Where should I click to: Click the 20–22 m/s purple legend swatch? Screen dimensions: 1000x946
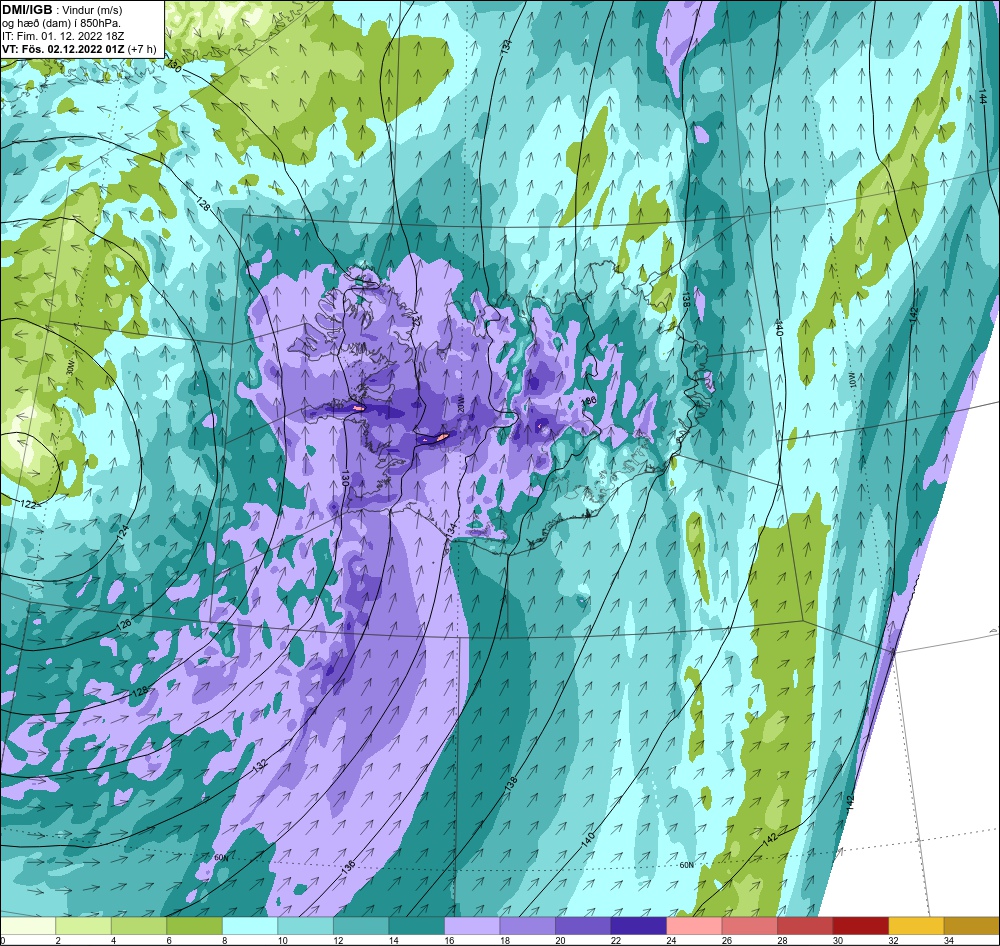tap(583, 925)
